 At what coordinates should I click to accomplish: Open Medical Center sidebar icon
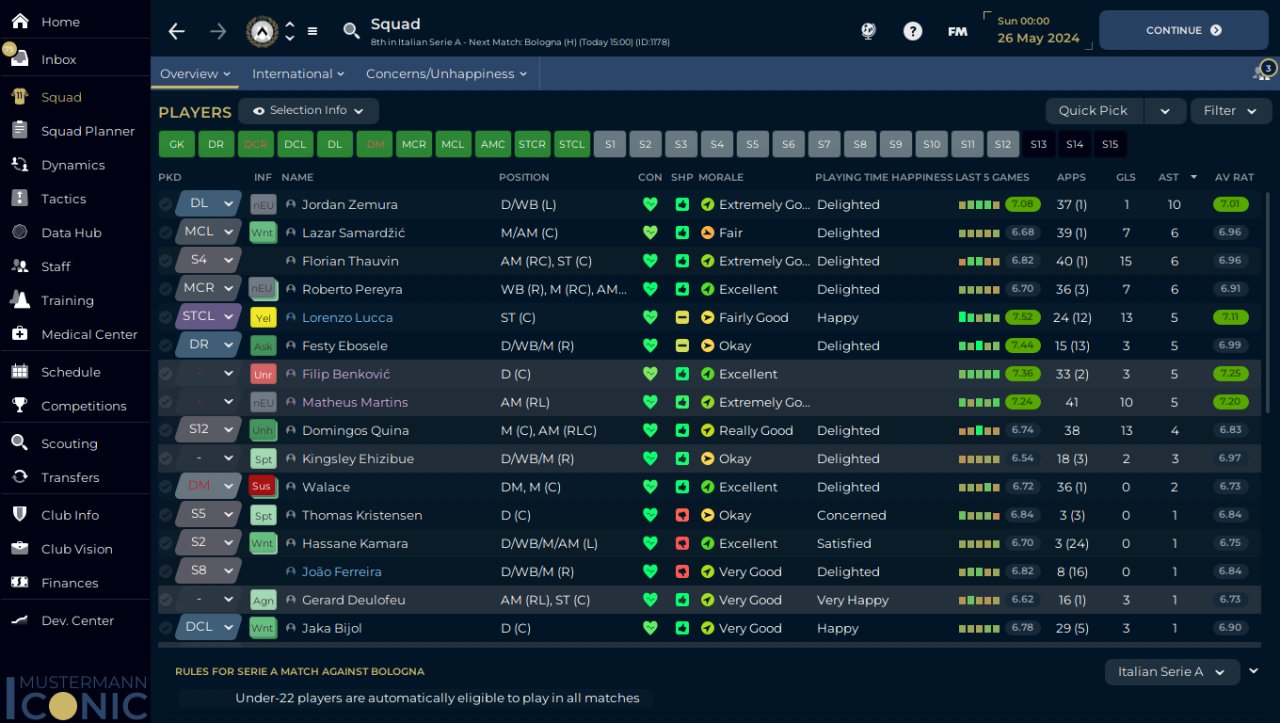coord(19,334)
